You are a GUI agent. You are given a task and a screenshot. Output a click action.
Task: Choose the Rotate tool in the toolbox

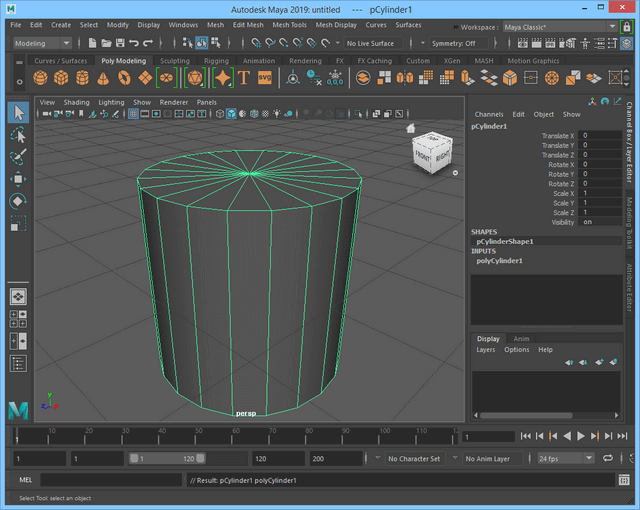point(18,201)
